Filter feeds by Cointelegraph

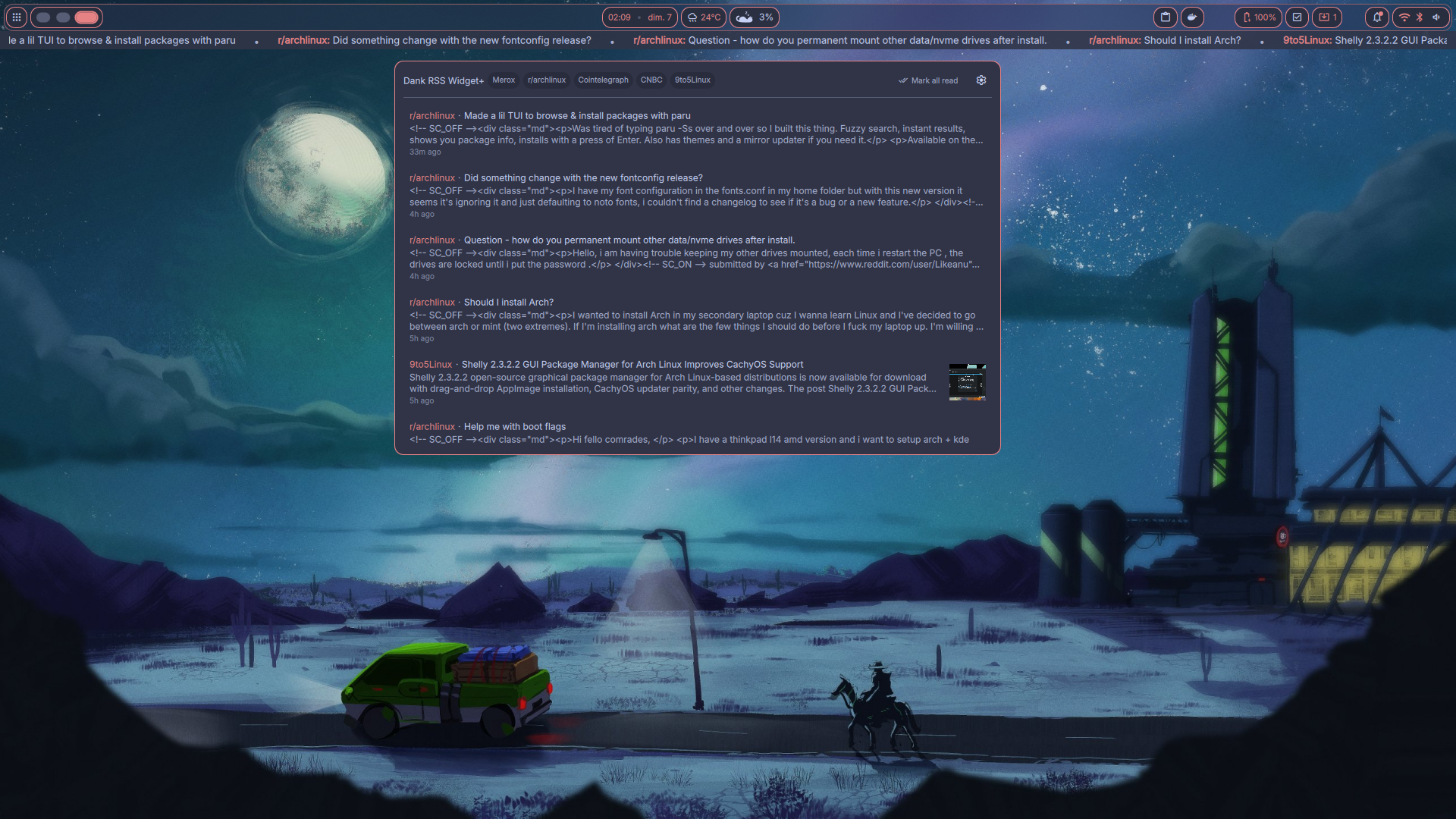(x=603, y=80)
